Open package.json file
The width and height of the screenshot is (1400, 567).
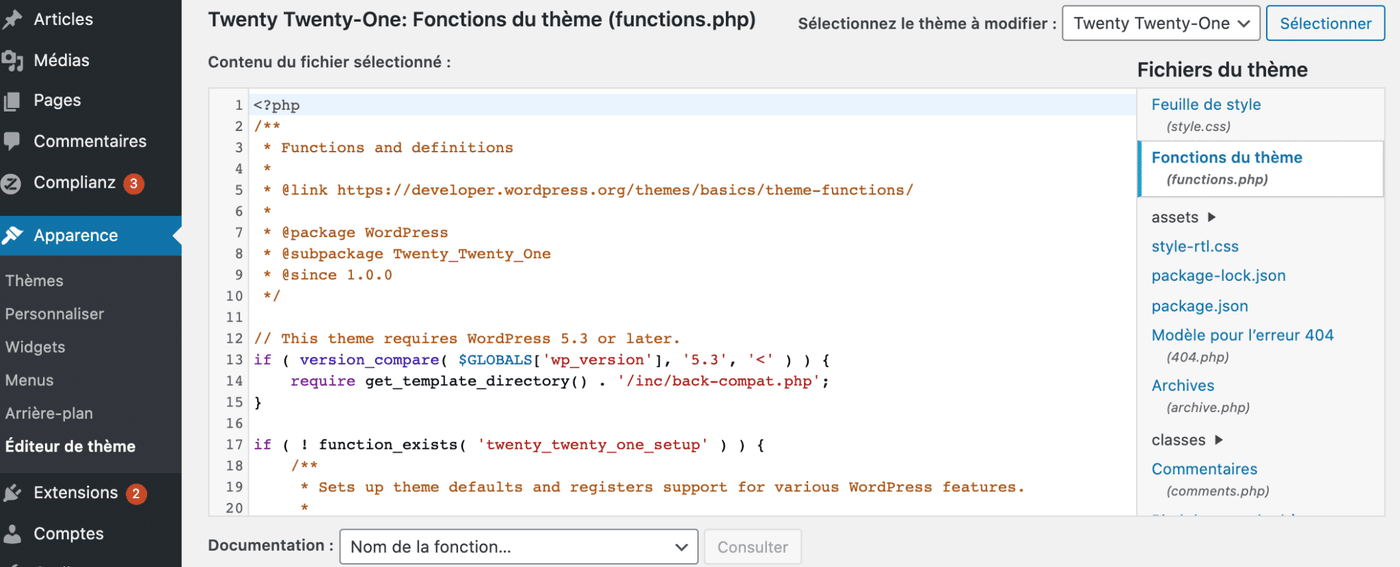click(1199, 306)
